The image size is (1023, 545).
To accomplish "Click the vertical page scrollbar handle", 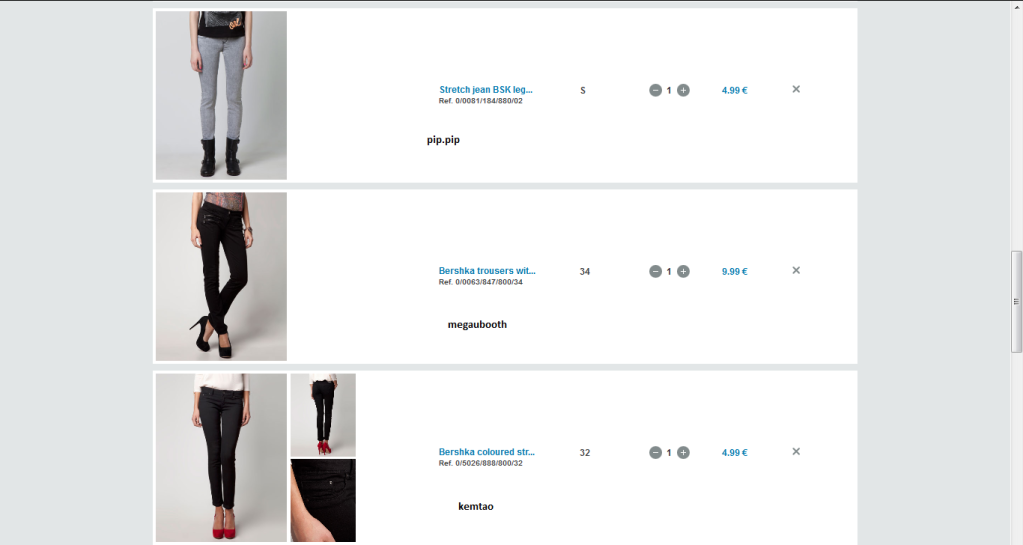I will [1016, 302].
